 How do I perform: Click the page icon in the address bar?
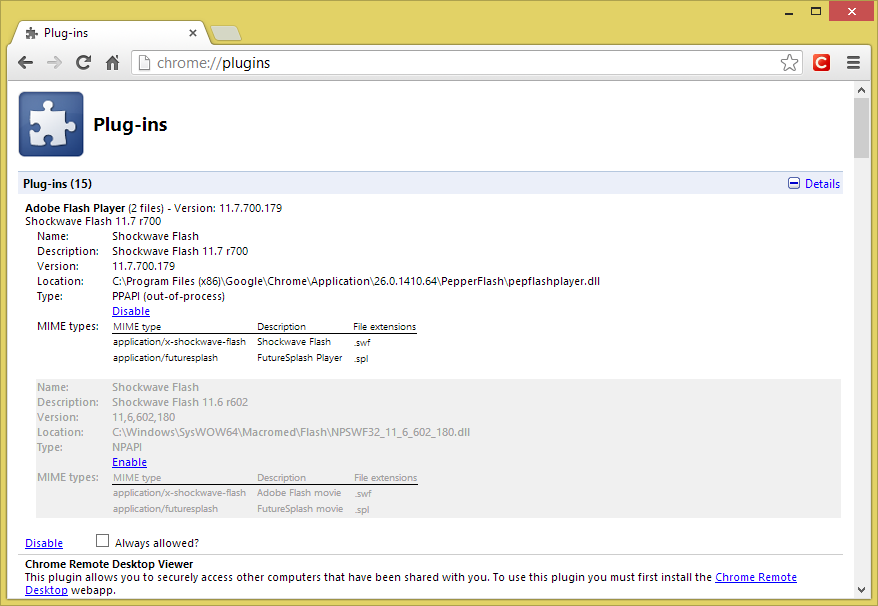pos(144,63)
